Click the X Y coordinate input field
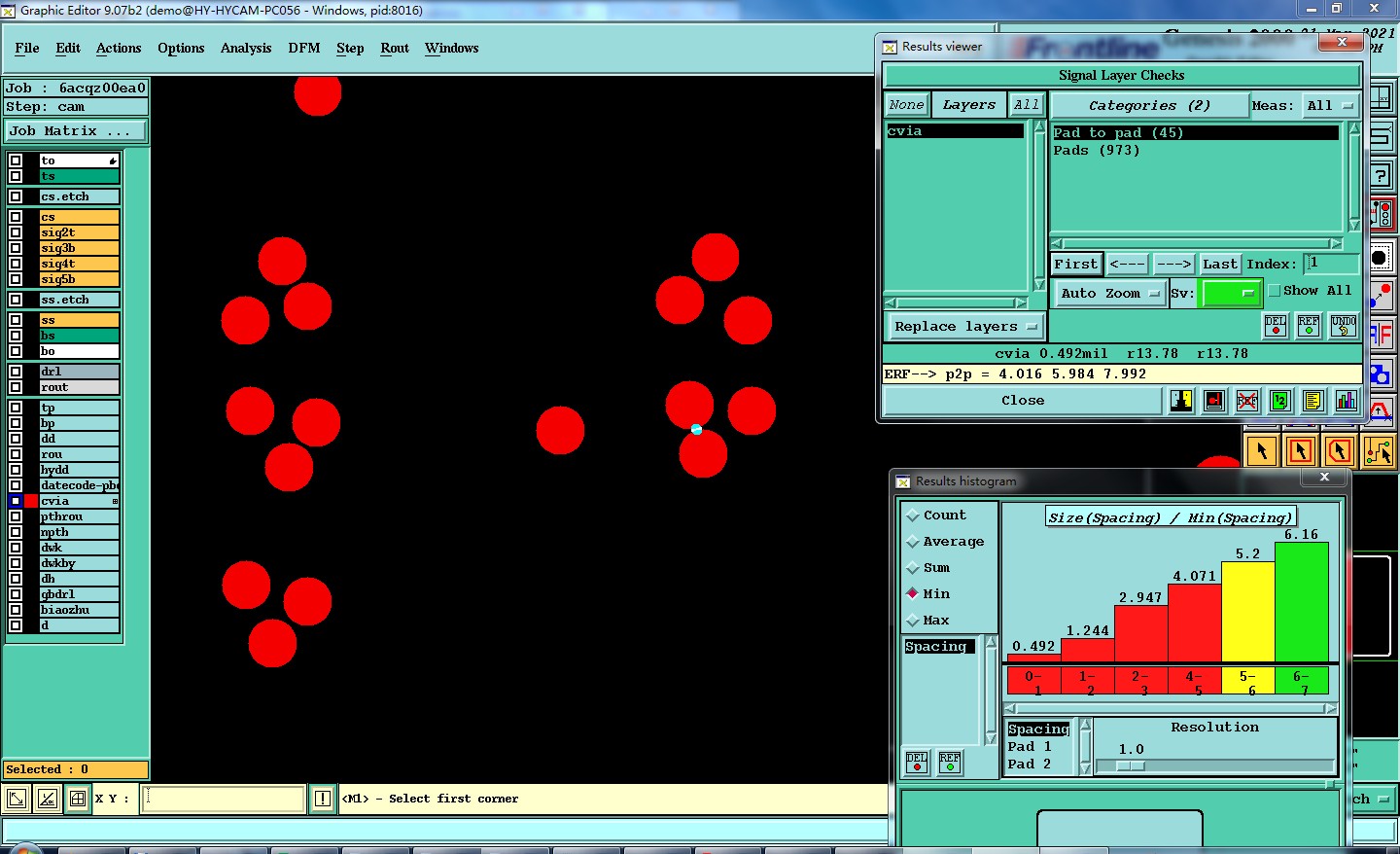Image resolution: width=1400 pixels, height=854 pixels. click(x=224, y=799)
